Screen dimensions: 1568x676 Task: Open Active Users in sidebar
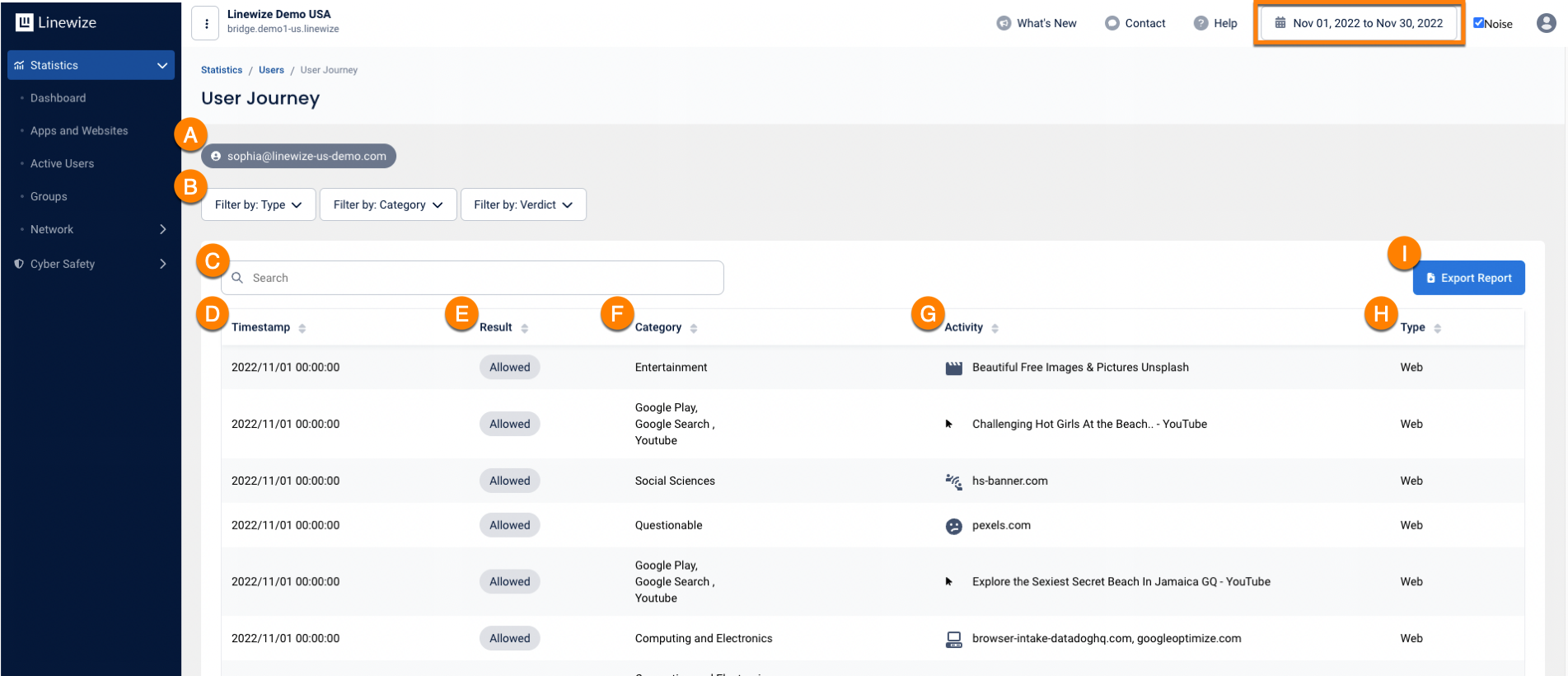click(x=62, y=164)
